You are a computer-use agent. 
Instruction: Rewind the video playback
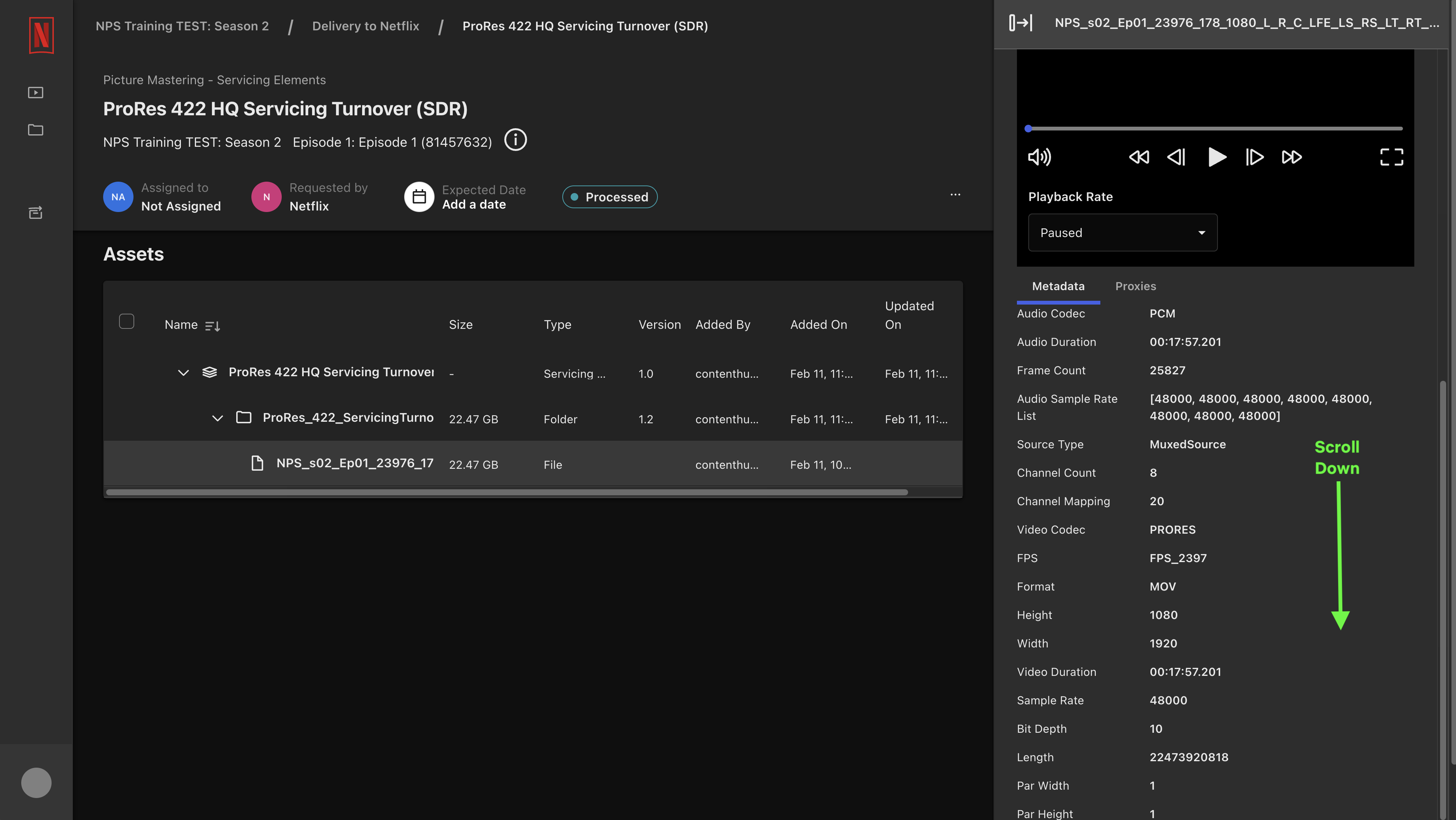(x=1139, y=157)
